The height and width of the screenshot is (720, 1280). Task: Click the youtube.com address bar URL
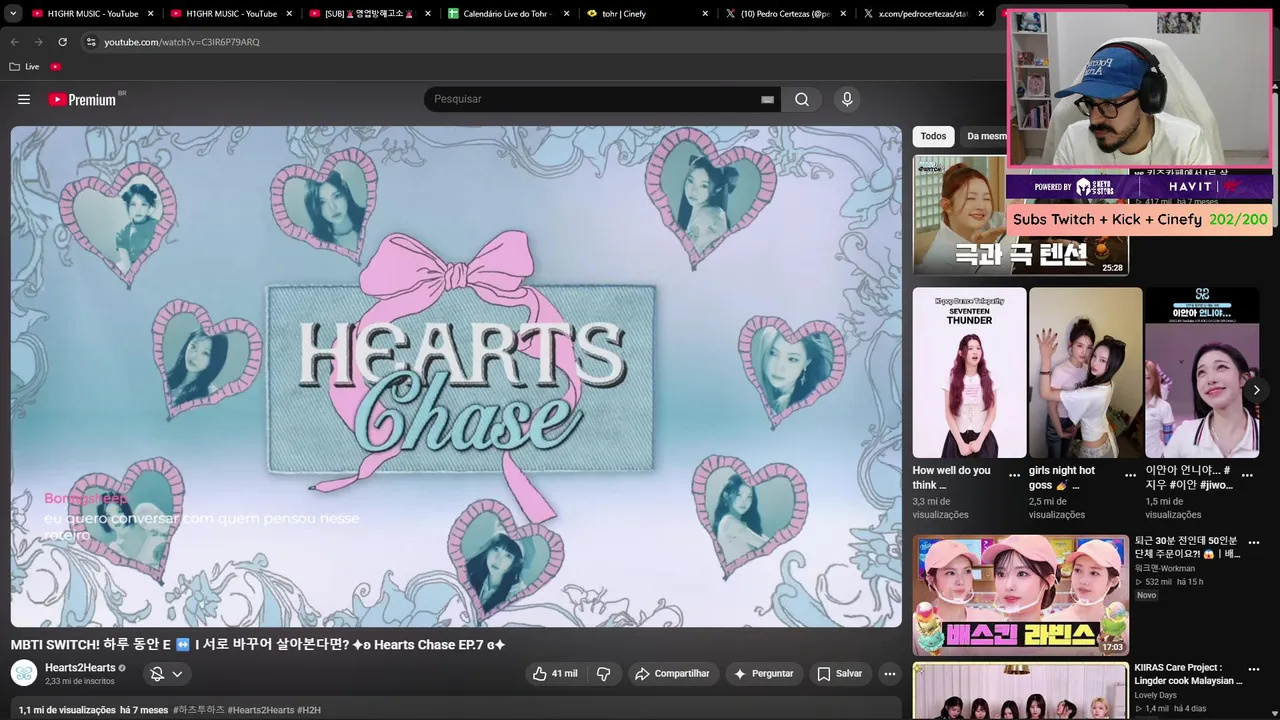(182, 42)
